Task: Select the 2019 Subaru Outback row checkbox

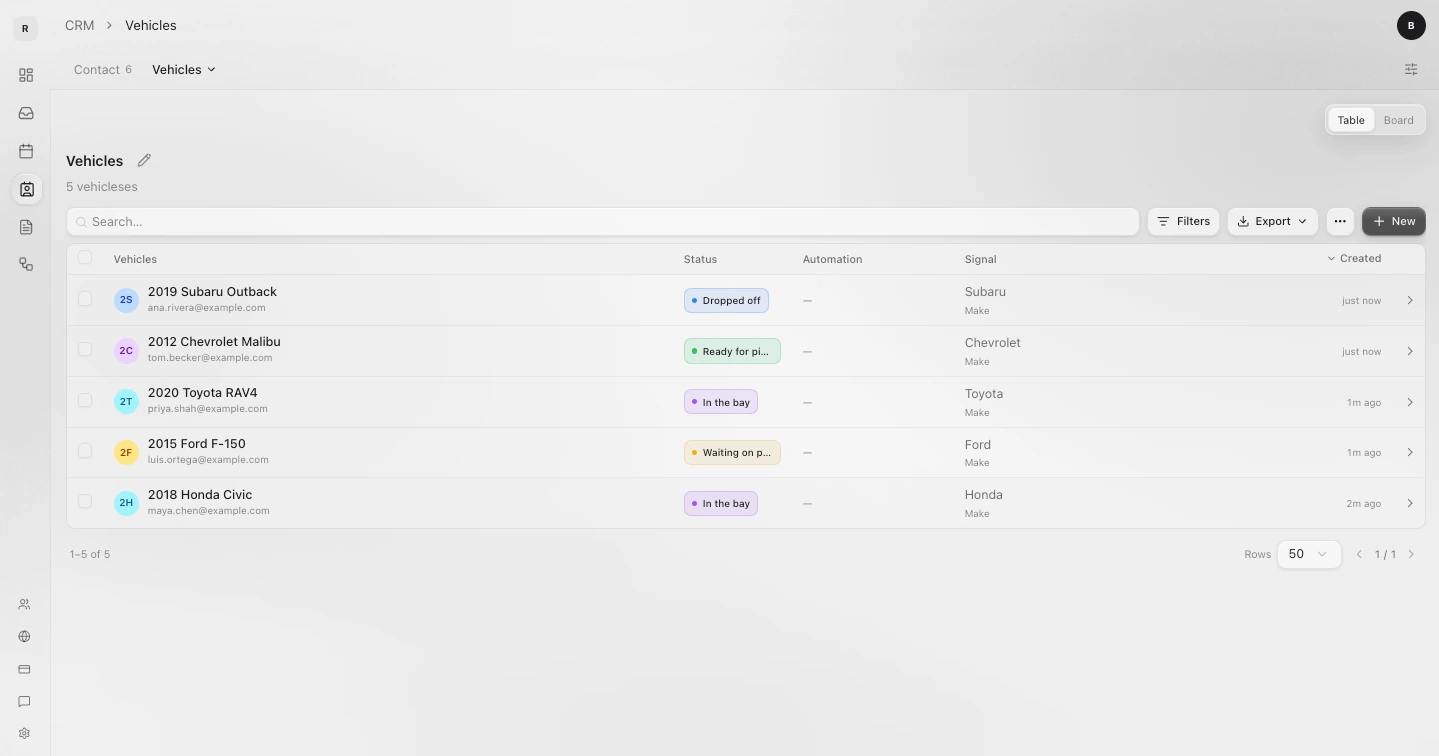Action: [85, 299]
